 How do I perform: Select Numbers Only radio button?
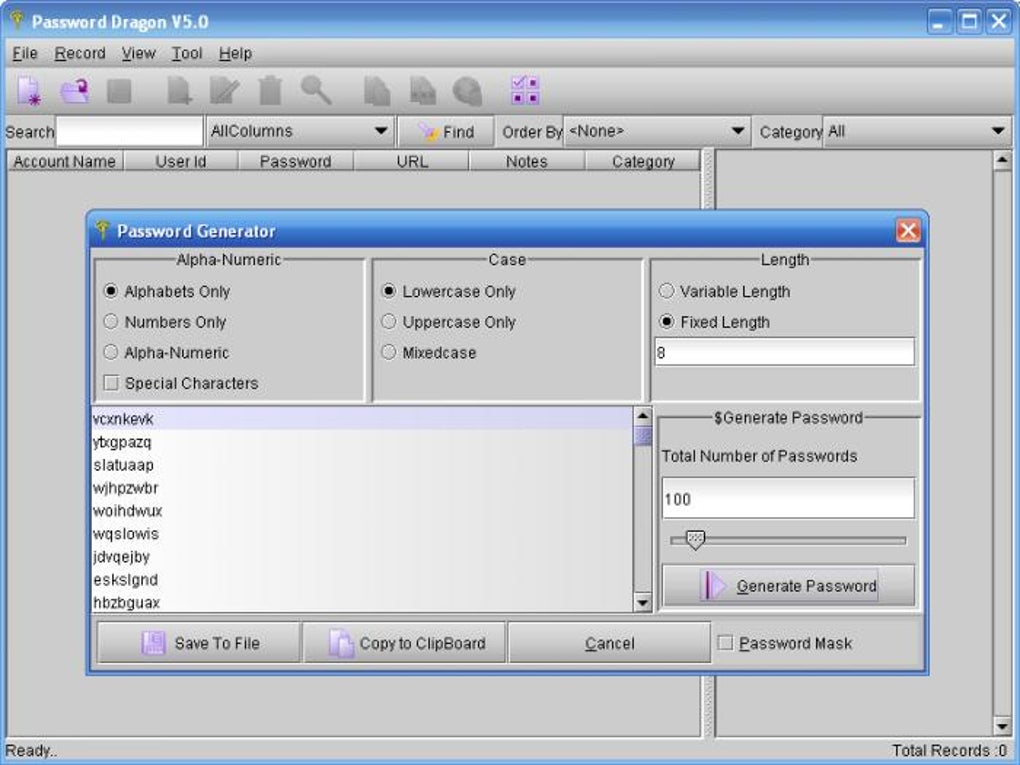(111, 321)
